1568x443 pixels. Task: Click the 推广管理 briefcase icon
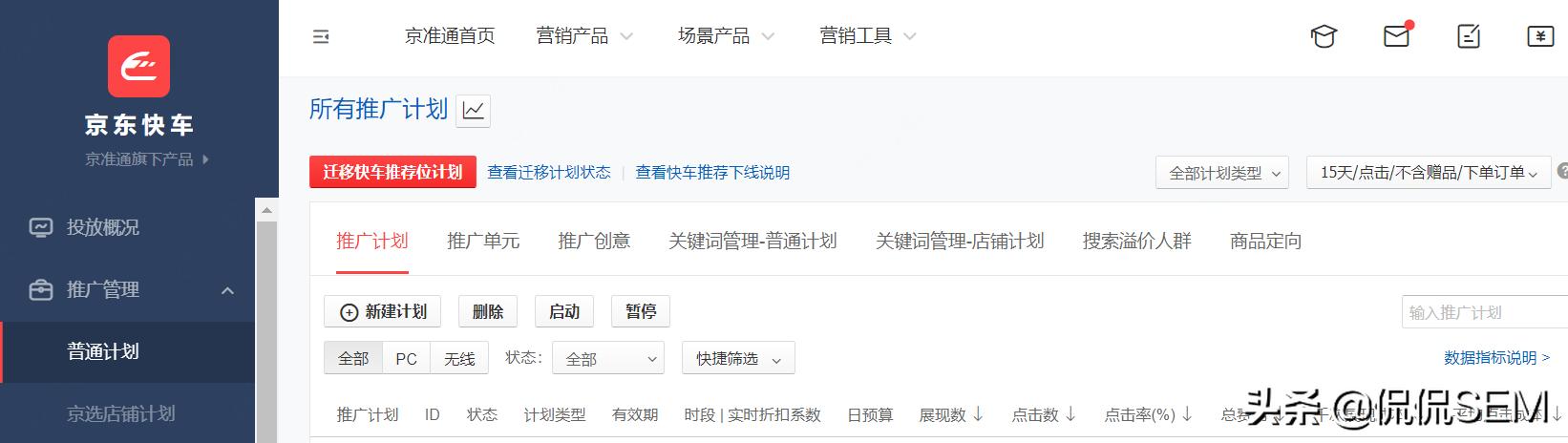click(x=41, y=289)
